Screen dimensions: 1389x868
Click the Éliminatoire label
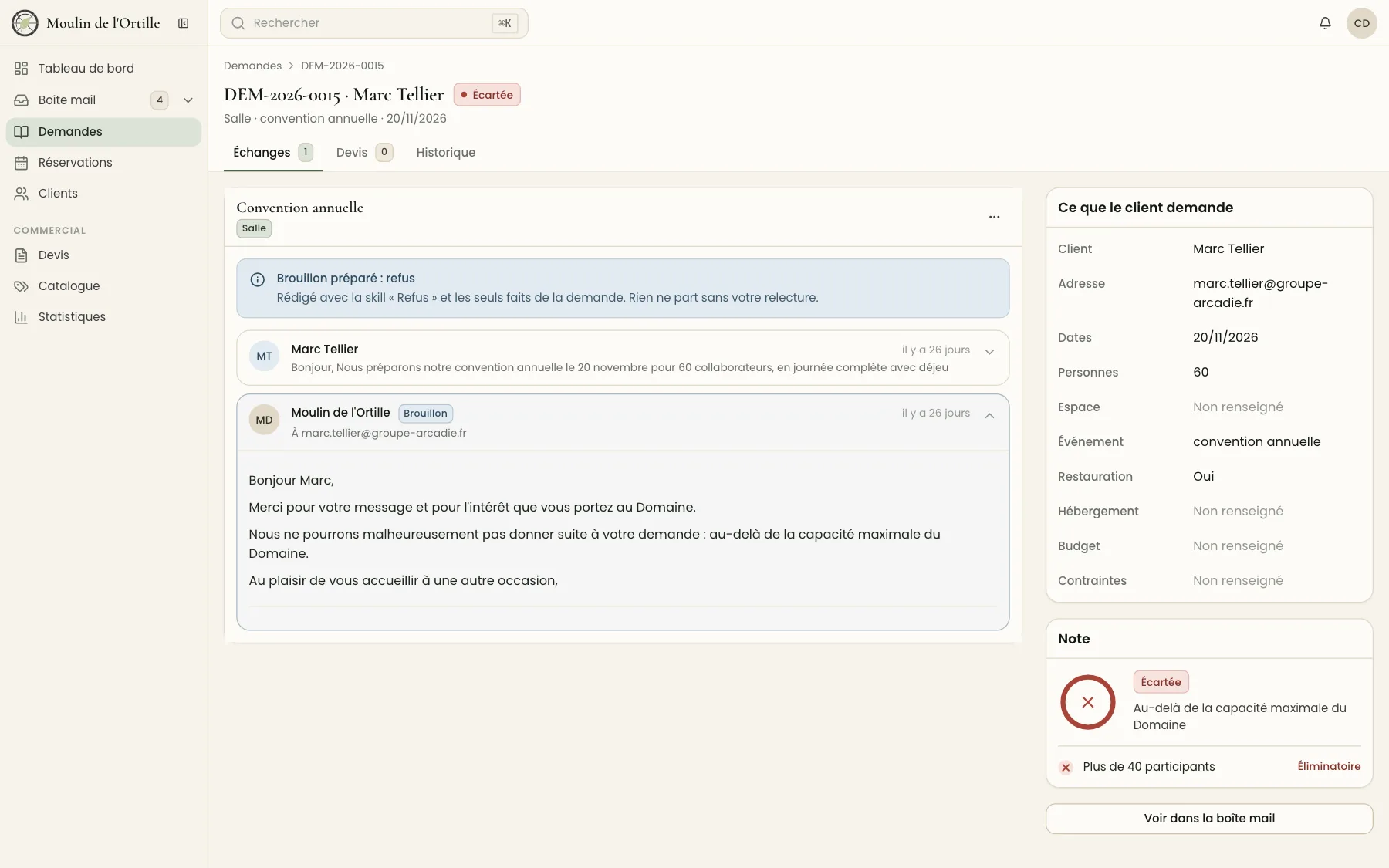1329,766
